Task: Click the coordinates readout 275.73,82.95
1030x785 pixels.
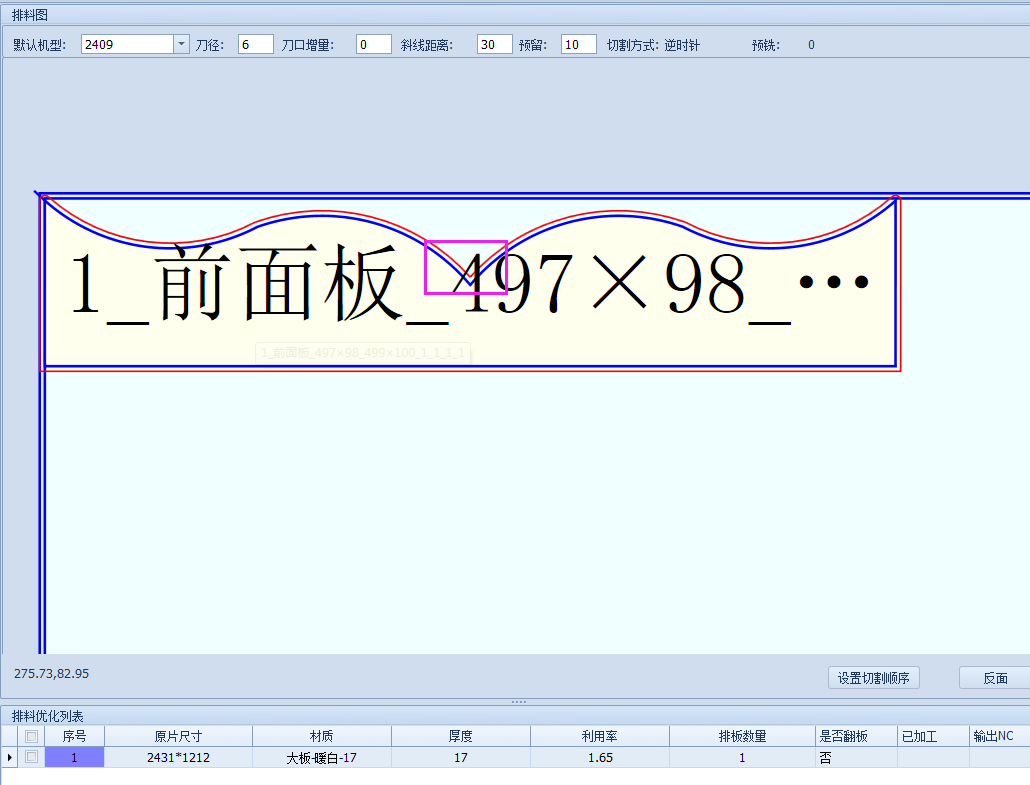Action: (x=51, y=673)
